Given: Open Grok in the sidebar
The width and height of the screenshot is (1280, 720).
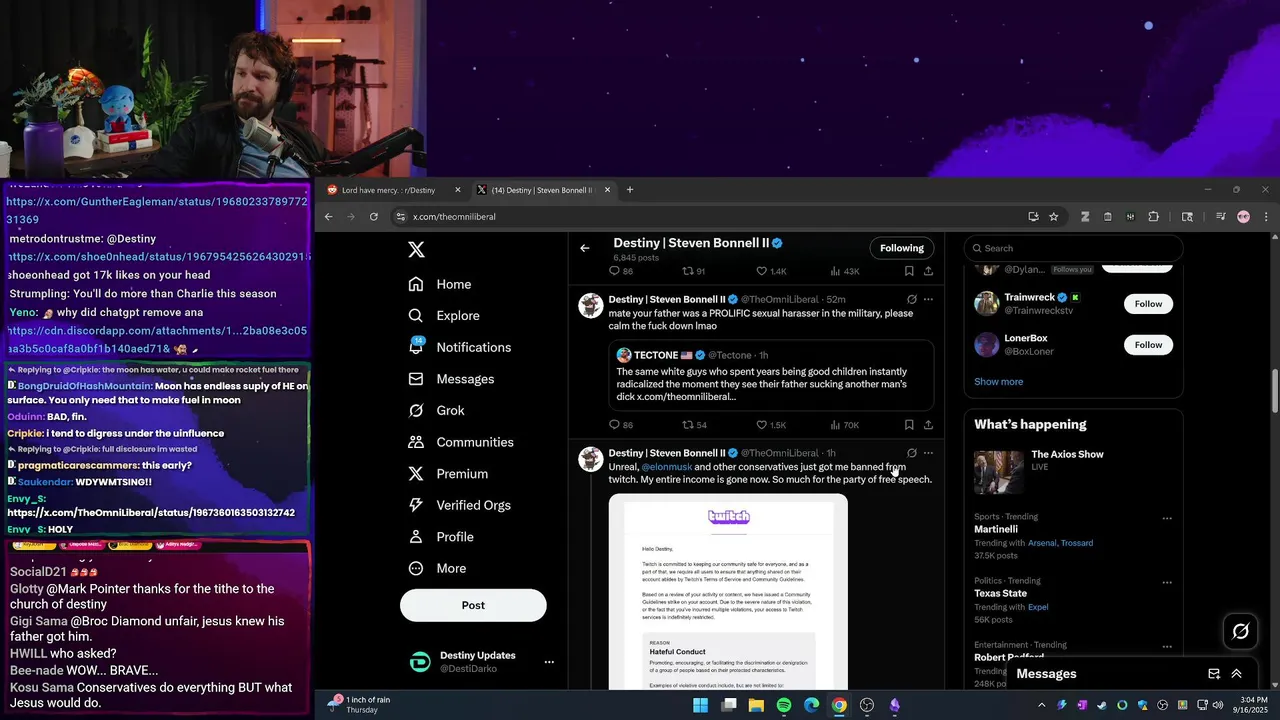Looking at the screenshot, I should (437, 410).
